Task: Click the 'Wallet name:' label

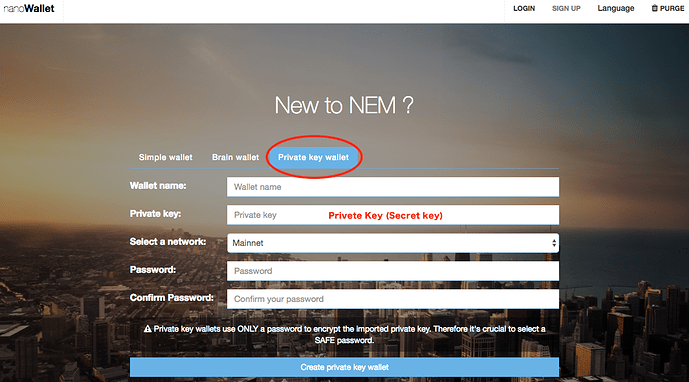Action: pos(158,186)
